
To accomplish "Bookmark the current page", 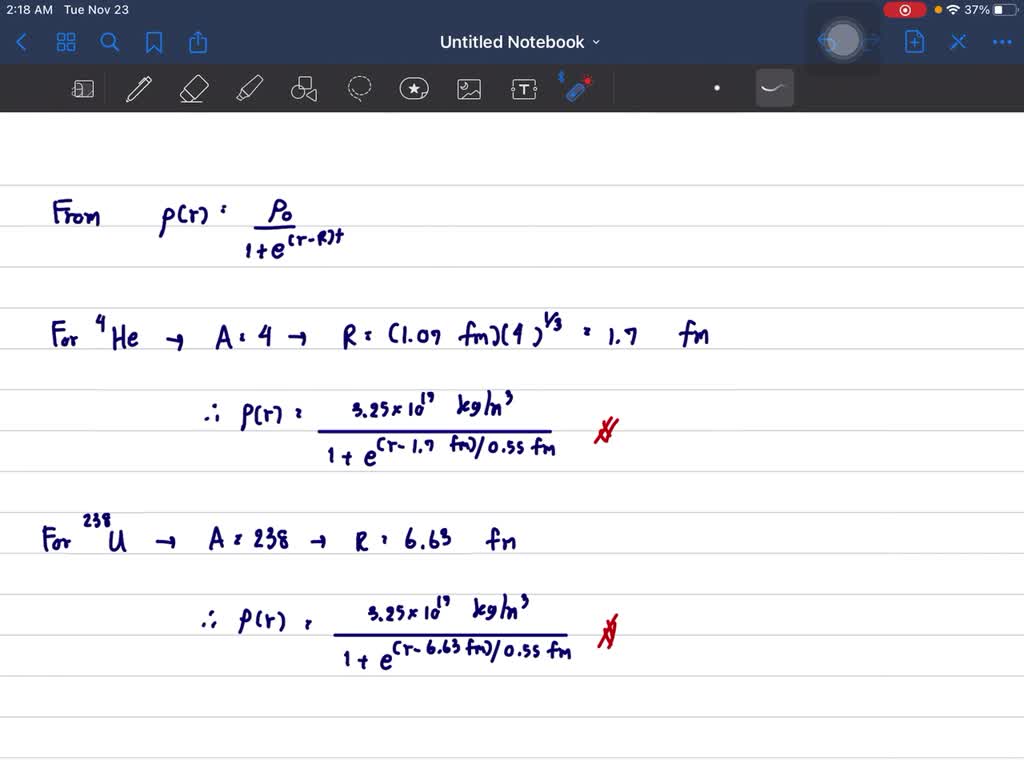I will pyautogui.click(x=153, y=42).
